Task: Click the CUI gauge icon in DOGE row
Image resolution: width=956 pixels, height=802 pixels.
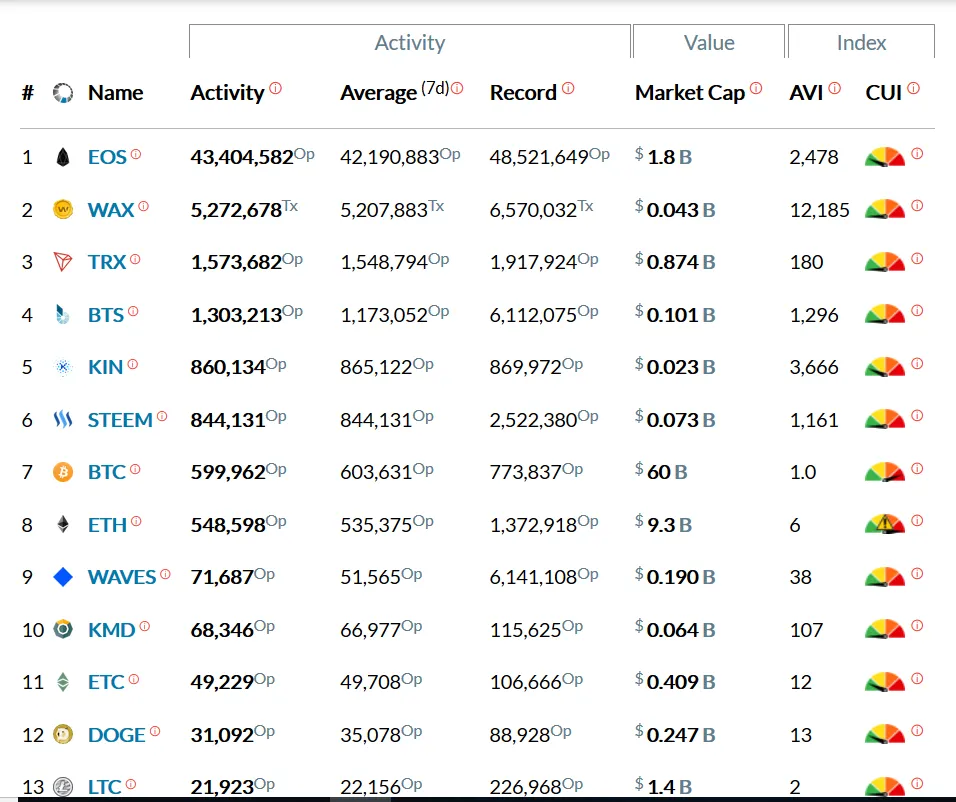Action: [x=885, y=734]
